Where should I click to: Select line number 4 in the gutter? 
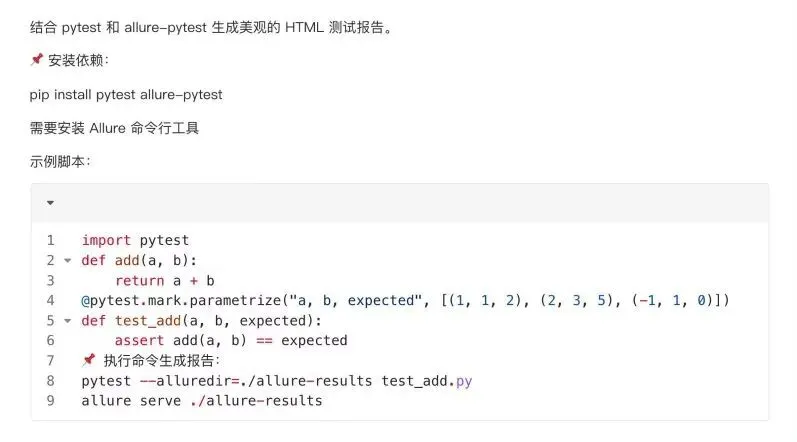50,300
